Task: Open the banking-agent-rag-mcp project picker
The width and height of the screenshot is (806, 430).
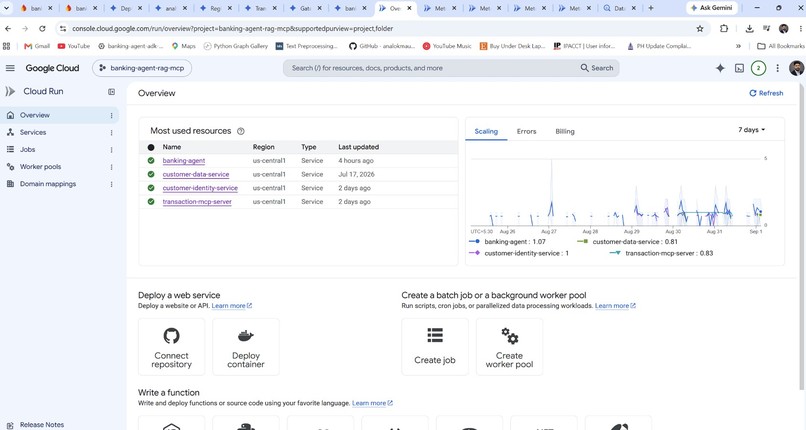Action: coord(142,68)
